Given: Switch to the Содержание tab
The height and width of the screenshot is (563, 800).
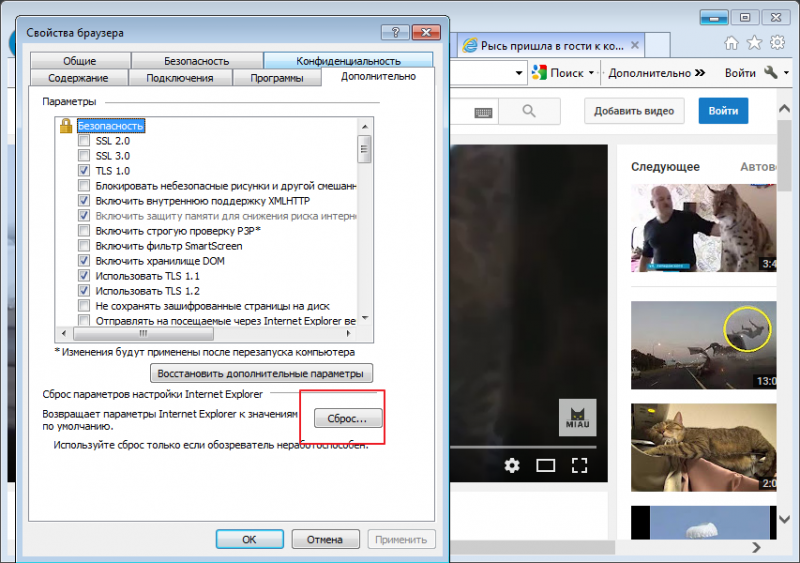Looking at the screenshot, I should 78,78.
